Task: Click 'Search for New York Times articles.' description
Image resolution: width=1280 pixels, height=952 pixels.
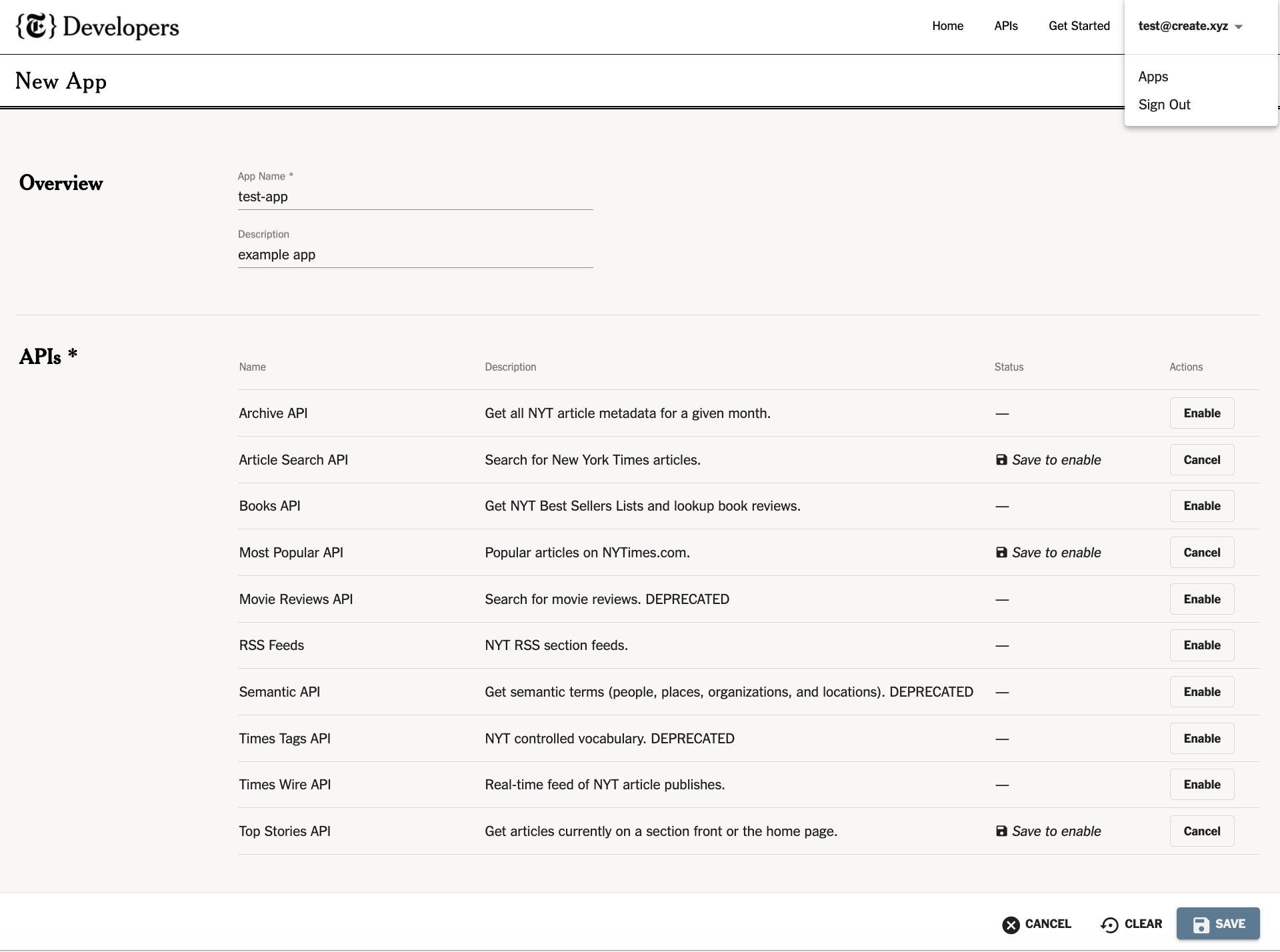Action: [x=593, y=460]
